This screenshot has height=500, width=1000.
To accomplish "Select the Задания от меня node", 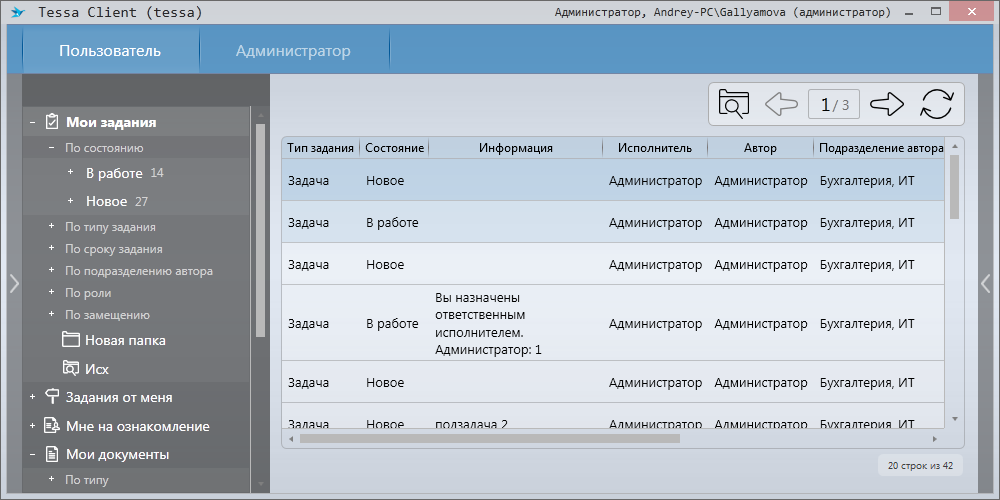I will click(x=119, y=397).
